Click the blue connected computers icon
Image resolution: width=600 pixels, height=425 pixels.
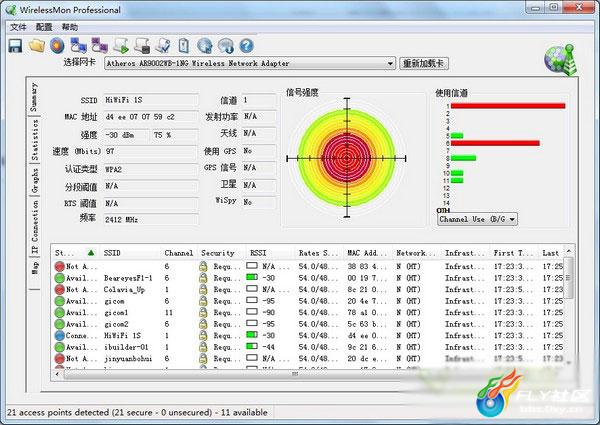pyautogui.click(x=78, y=46)
